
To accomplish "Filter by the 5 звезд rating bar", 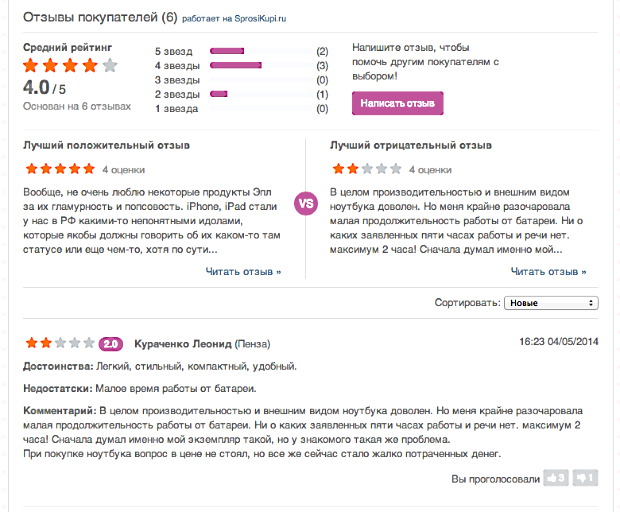I will (x=261, y=51).
